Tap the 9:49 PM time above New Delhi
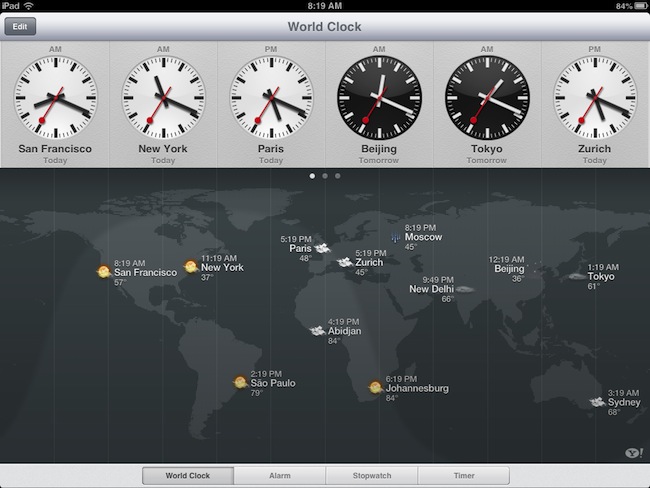This screenshot has height=488, width=650. 438,280
